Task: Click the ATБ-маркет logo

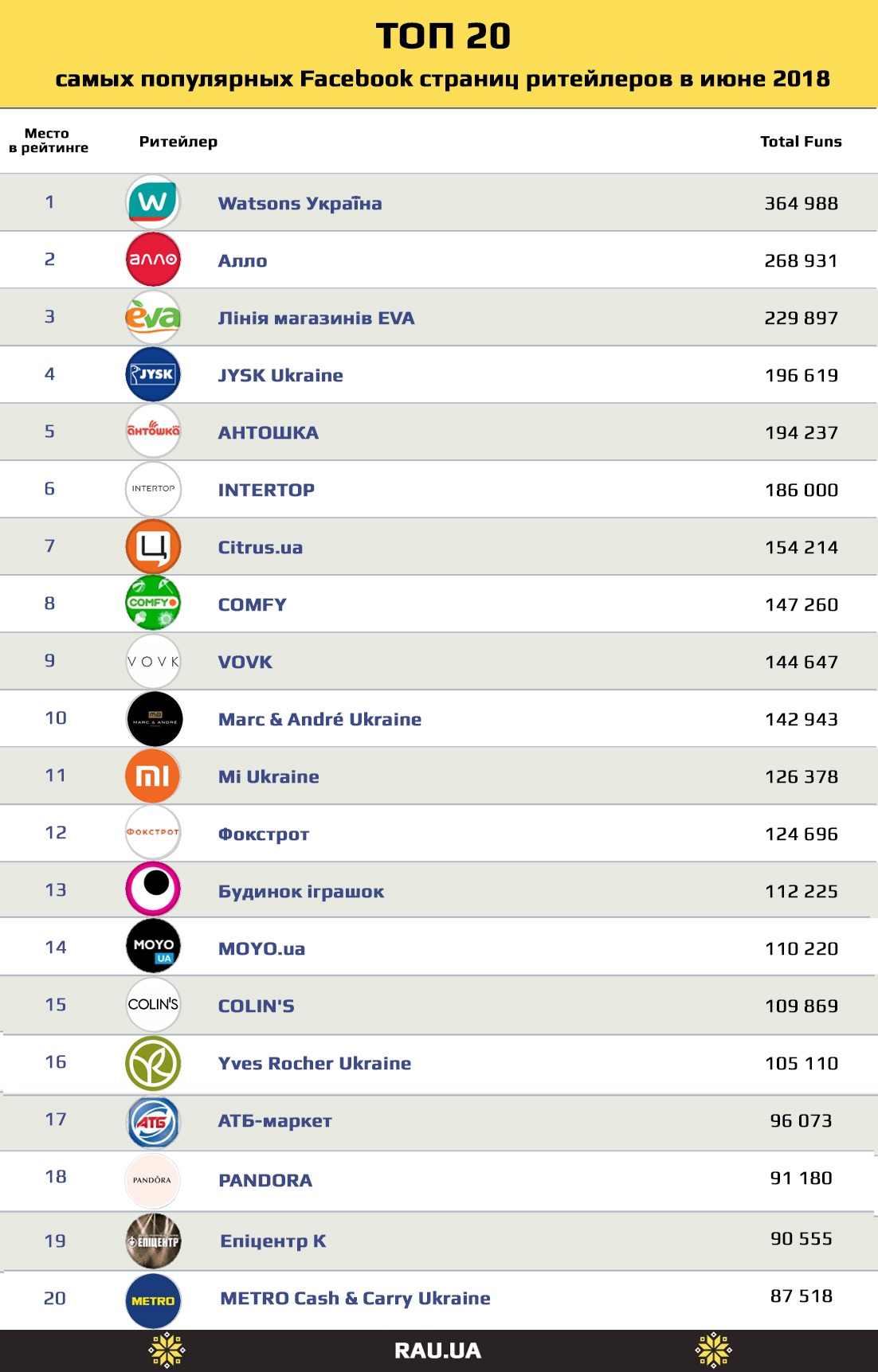Action: (x=153, y=1121)
